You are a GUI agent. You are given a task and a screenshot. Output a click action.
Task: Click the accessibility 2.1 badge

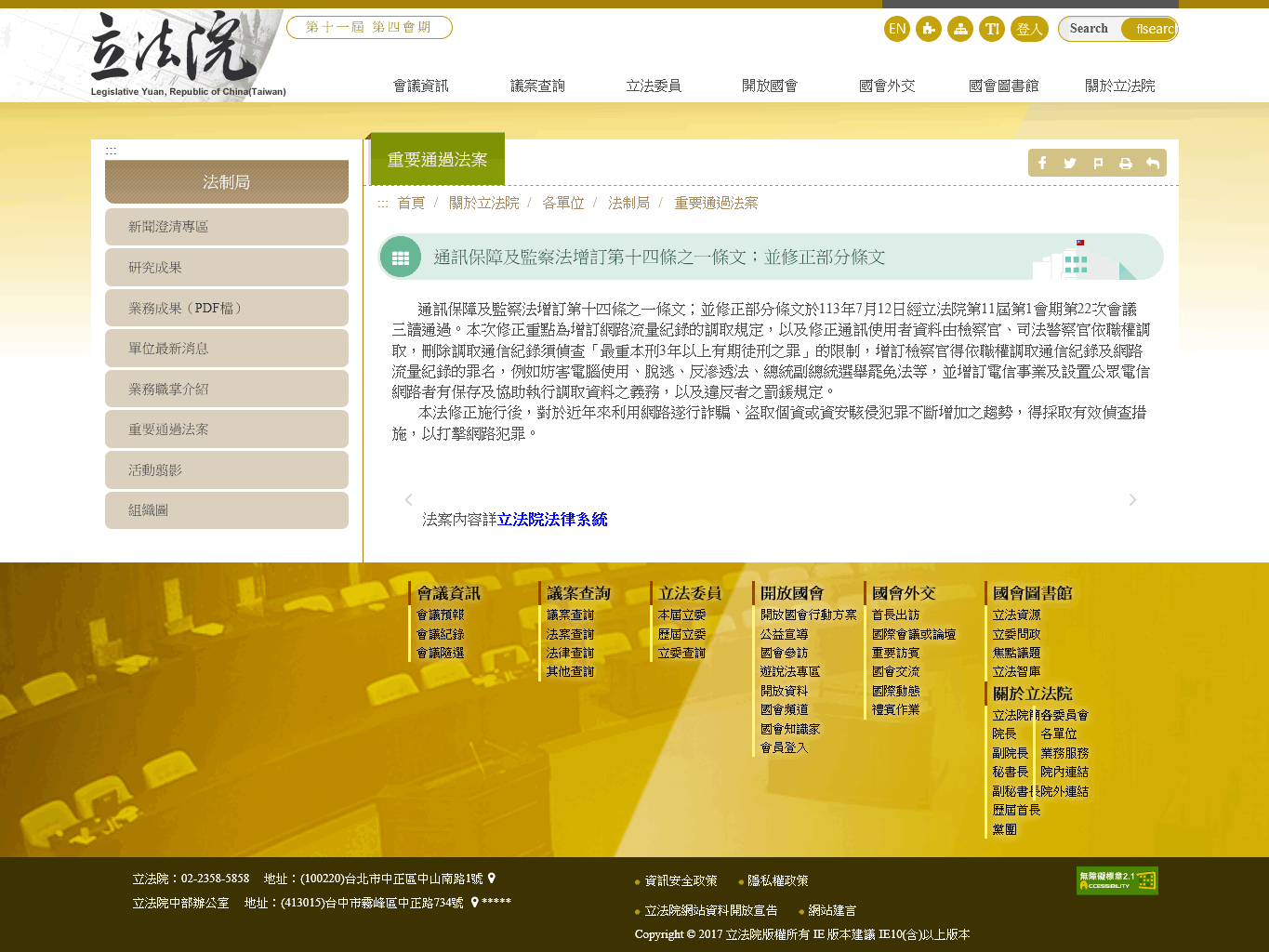pyautogui.click(x=1117, y=880)
